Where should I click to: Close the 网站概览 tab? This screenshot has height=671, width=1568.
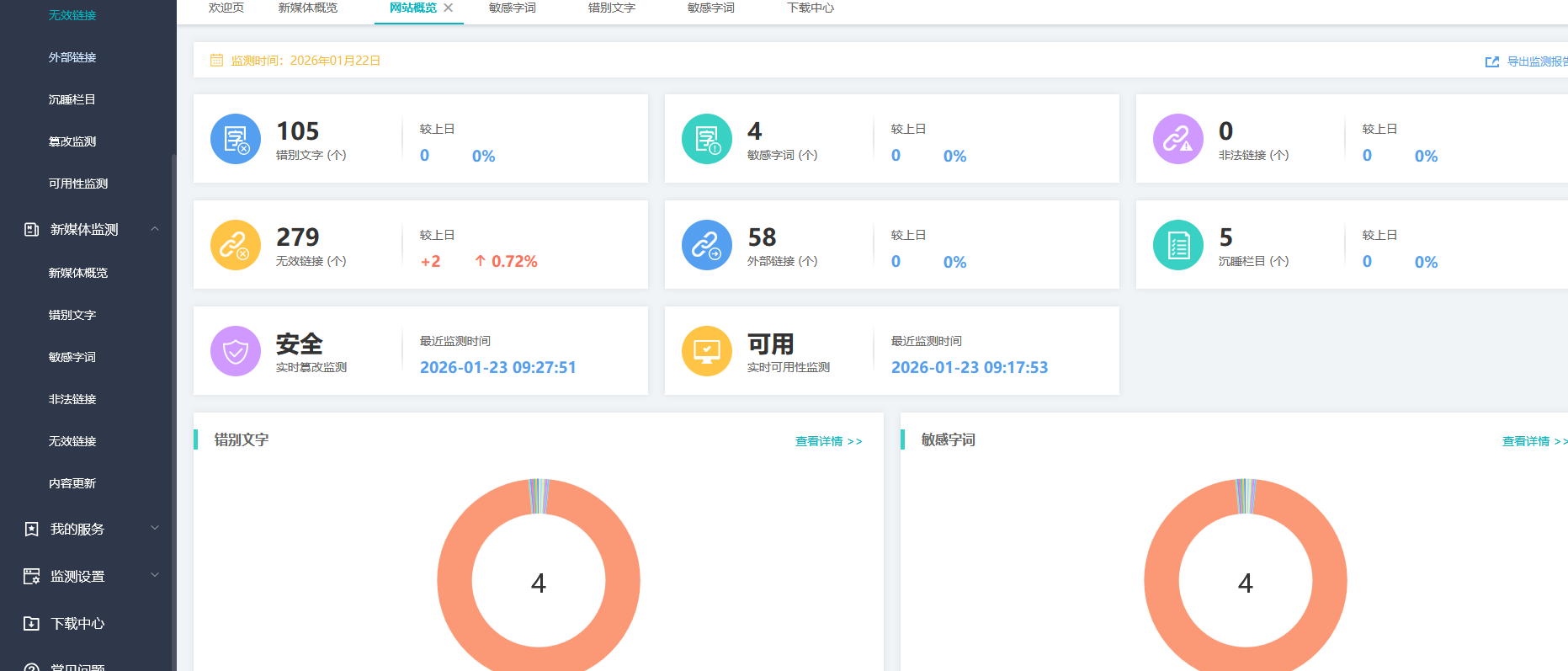point(449,8)
